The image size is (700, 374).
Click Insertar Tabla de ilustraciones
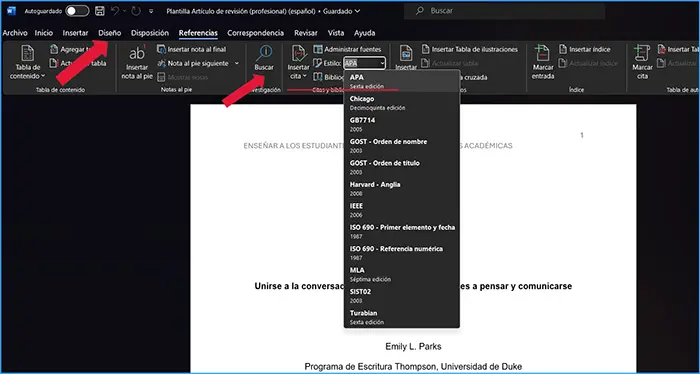pos(470,49)
